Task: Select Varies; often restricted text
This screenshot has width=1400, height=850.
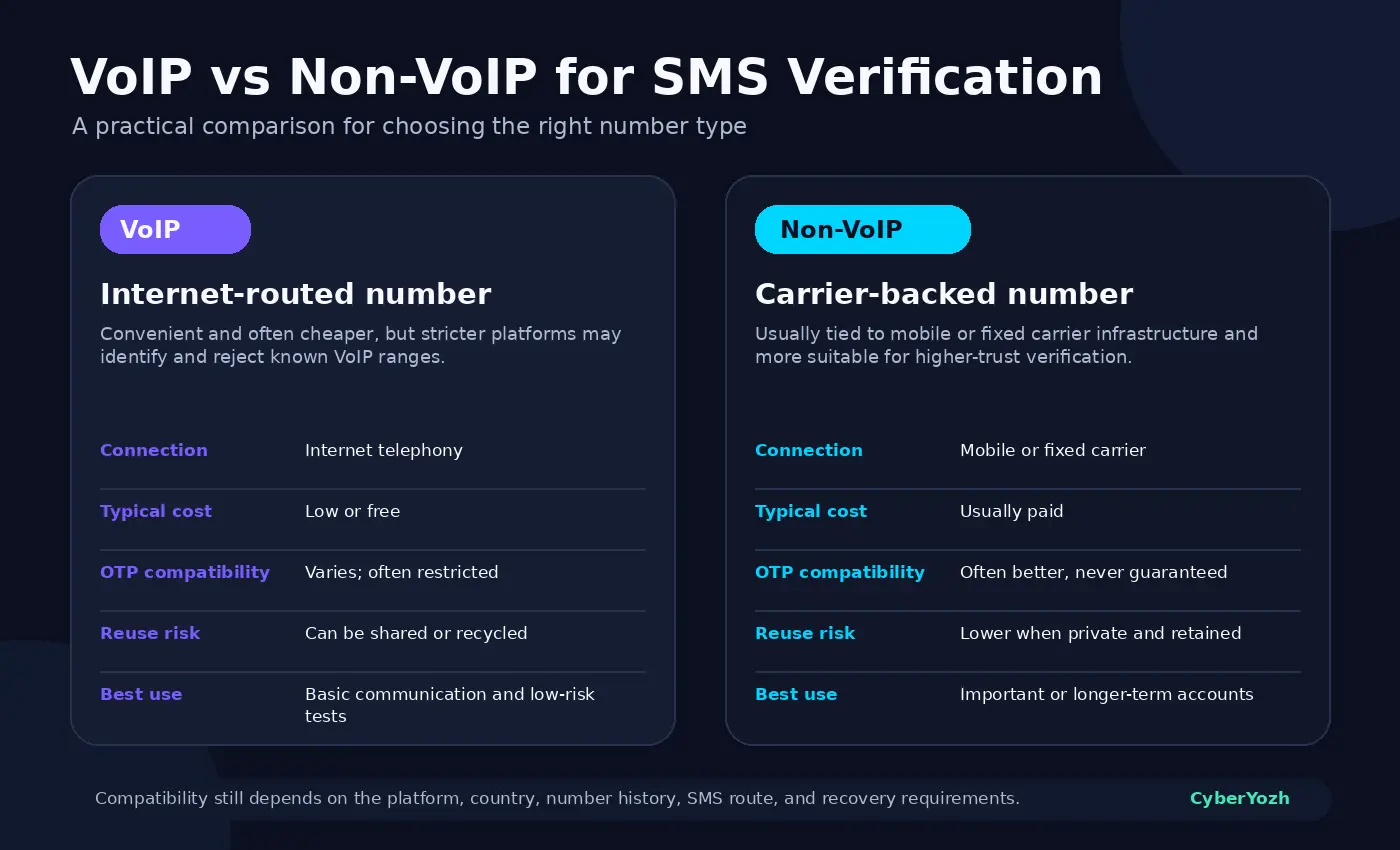Action: click(401, 572)
